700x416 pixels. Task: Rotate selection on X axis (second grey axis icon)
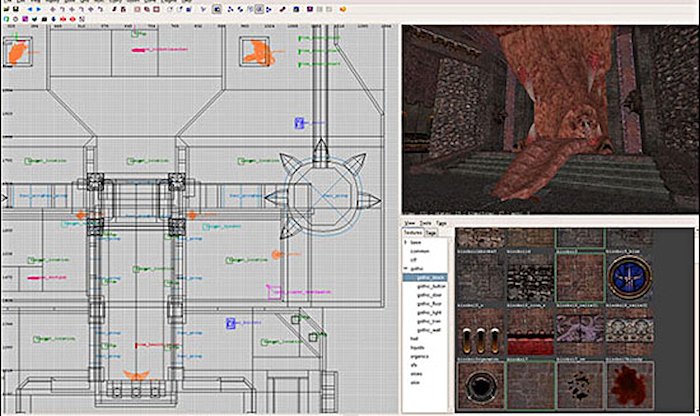point(62,9)
